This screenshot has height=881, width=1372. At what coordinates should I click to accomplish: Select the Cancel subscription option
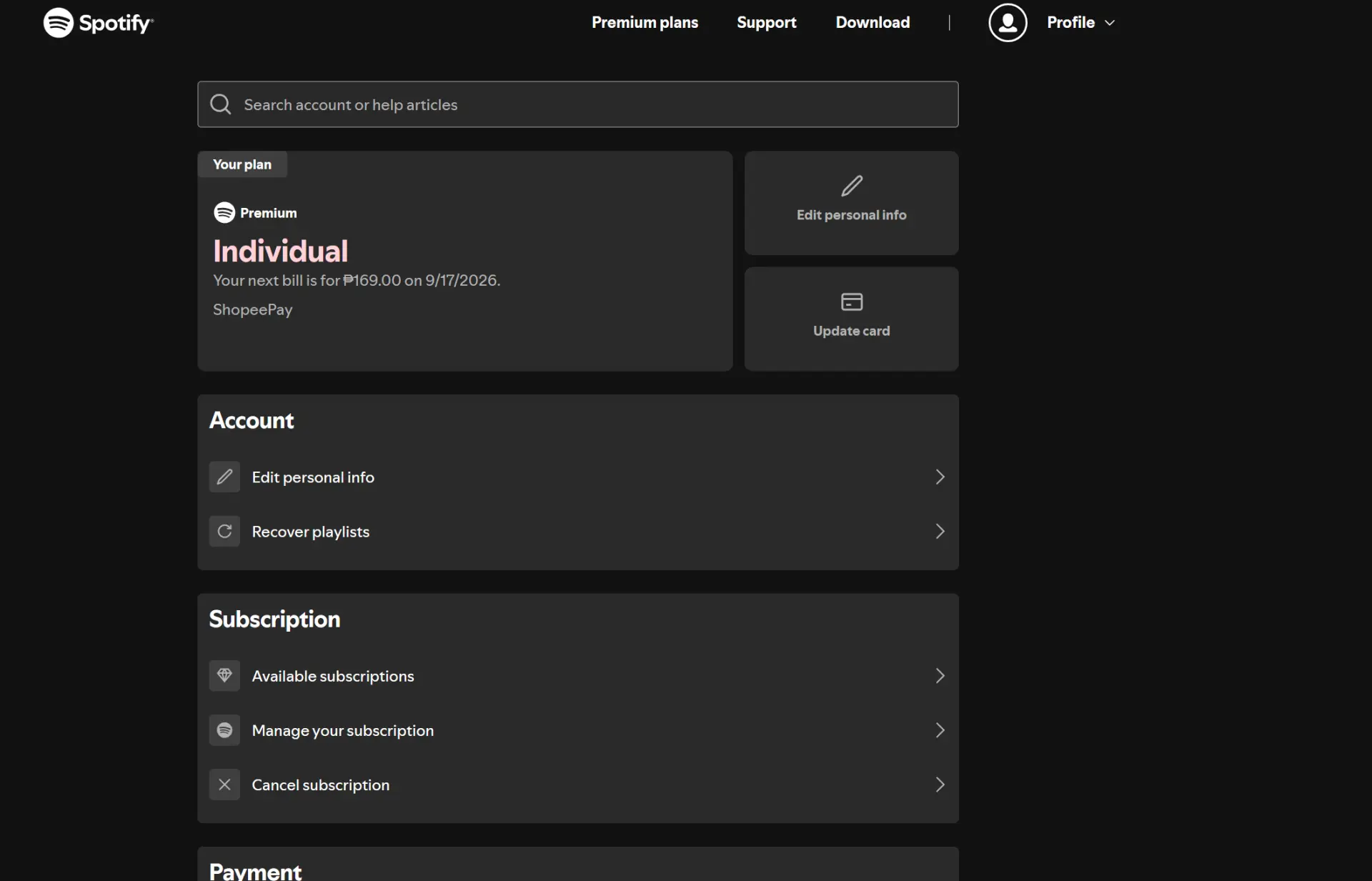[x=578, y=785]
